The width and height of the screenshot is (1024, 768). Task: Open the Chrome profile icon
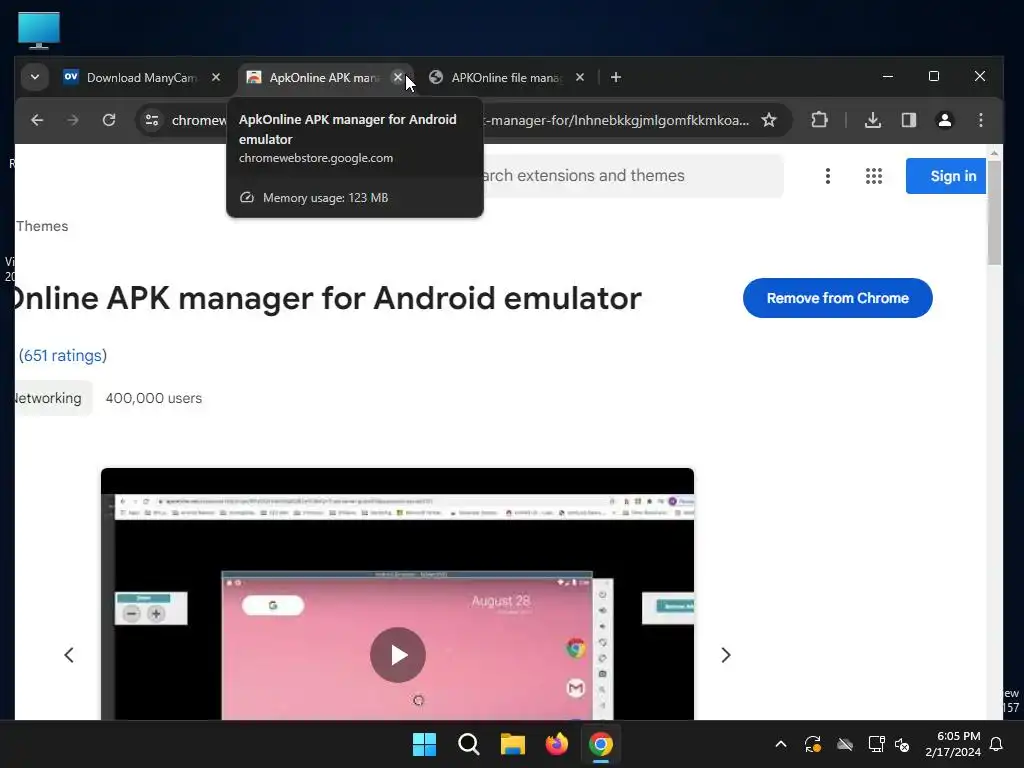pyautogui.click(x=945, y=120)
